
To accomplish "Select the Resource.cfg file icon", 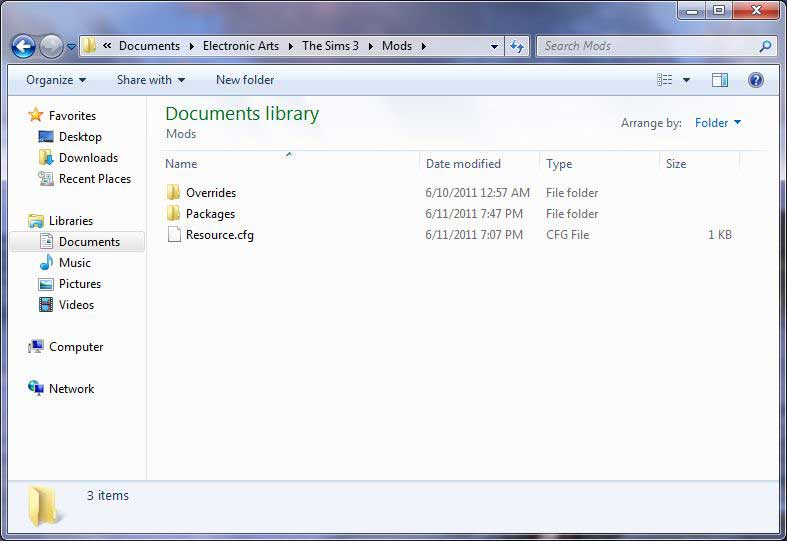I will pyautogui.click(x=174, y=234).
